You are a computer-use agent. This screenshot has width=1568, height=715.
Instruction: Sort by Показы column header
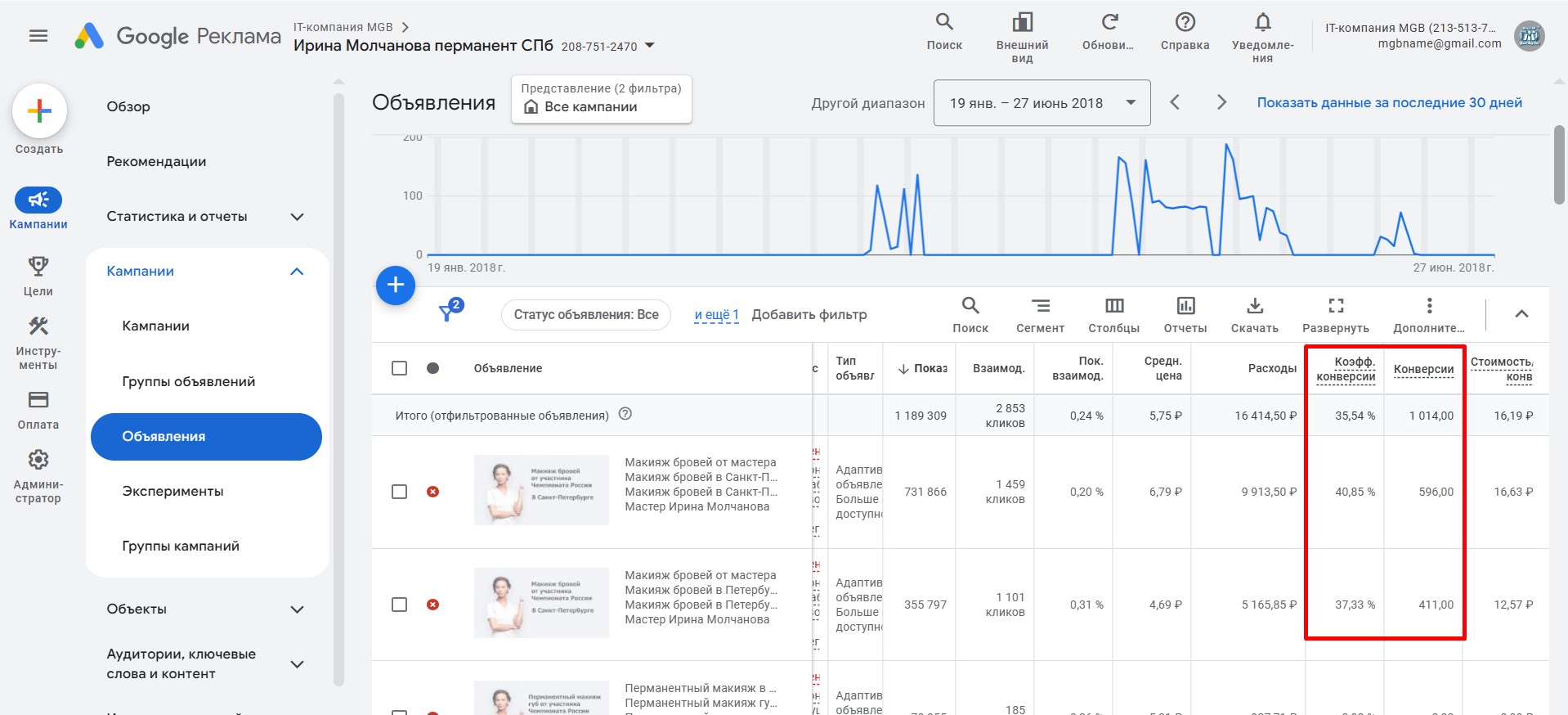[922, 368]
